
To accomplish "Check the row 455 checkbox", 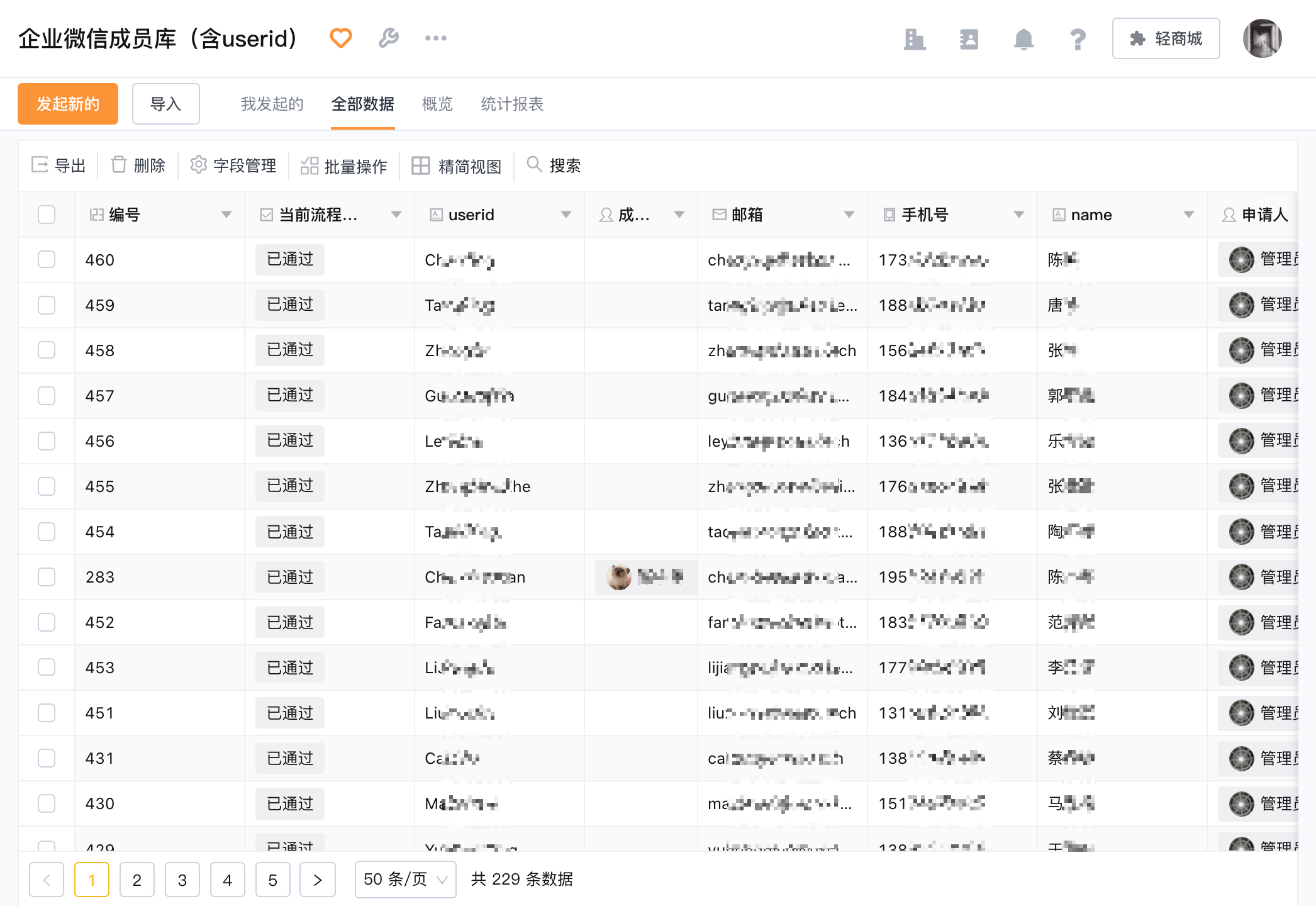I will click(x=47, y=486).
